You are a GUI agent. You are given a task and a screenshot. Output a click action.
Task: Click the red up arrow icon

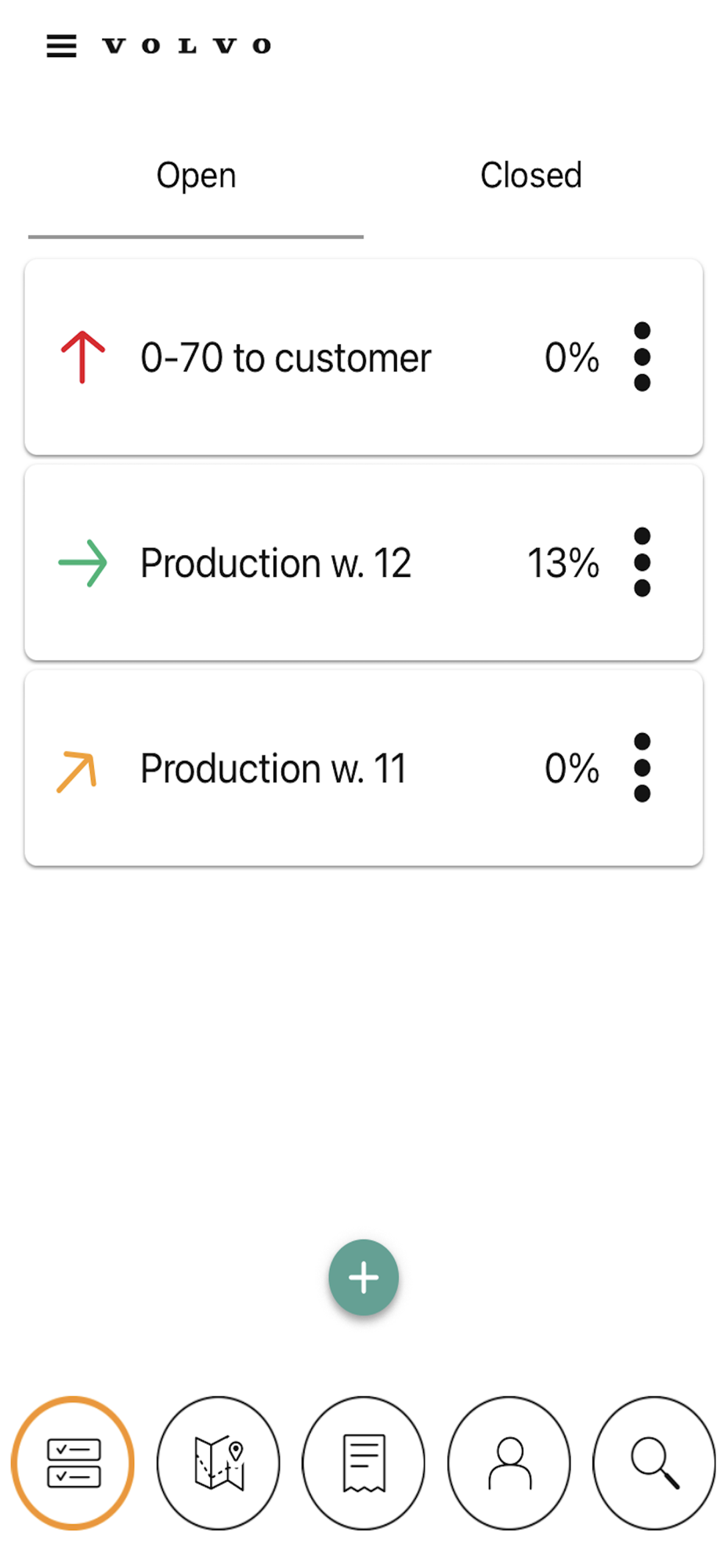pos(82,358)
